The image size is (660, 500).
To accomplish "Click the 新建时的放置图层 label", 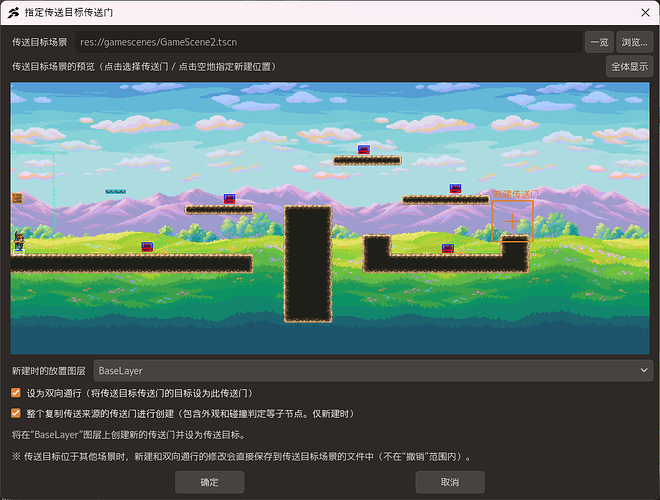I will pos(48,371).
